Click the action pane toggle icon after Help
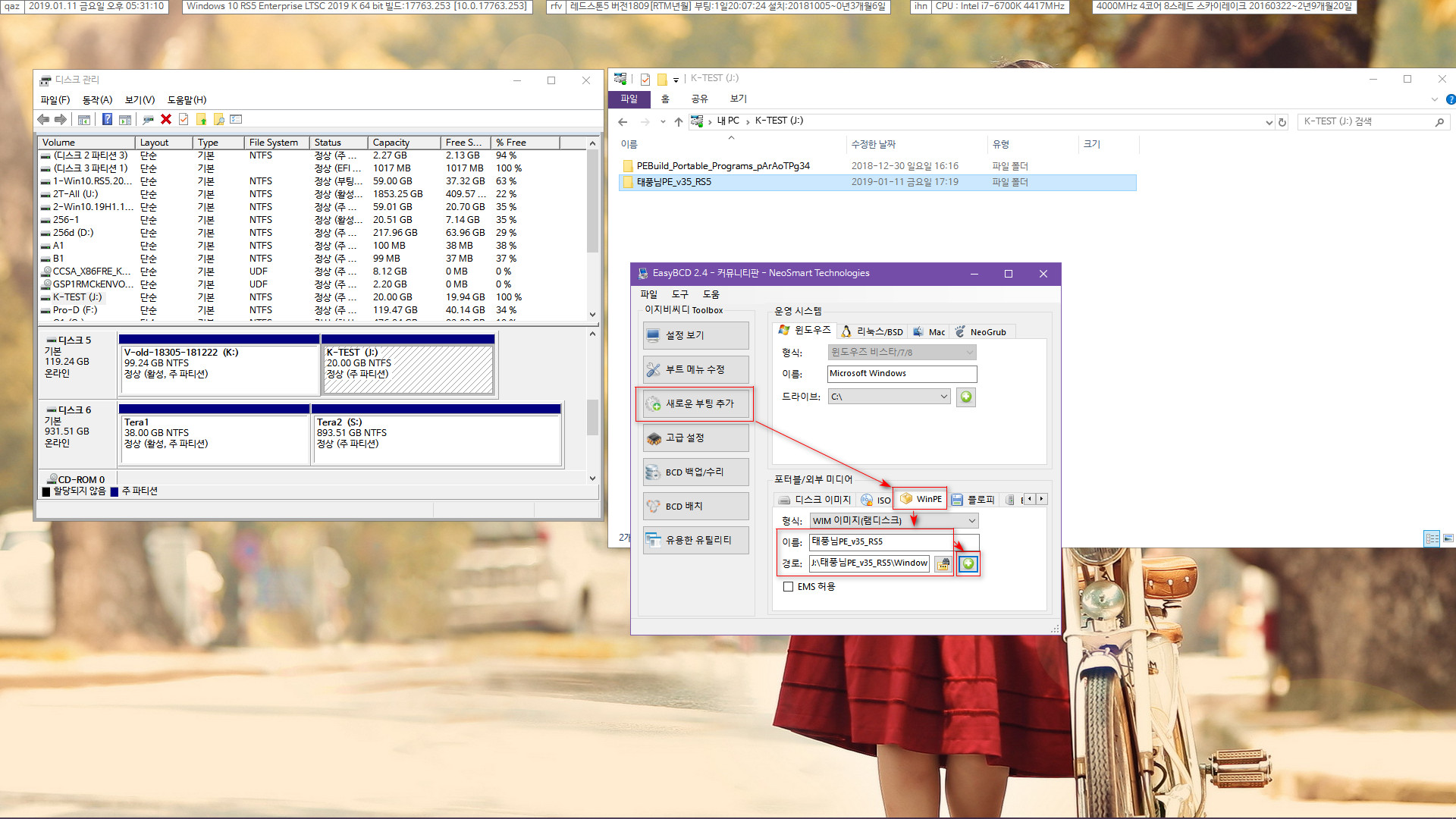The width and height of the screenshot is (1456, 819). click(x=125, y=119)
